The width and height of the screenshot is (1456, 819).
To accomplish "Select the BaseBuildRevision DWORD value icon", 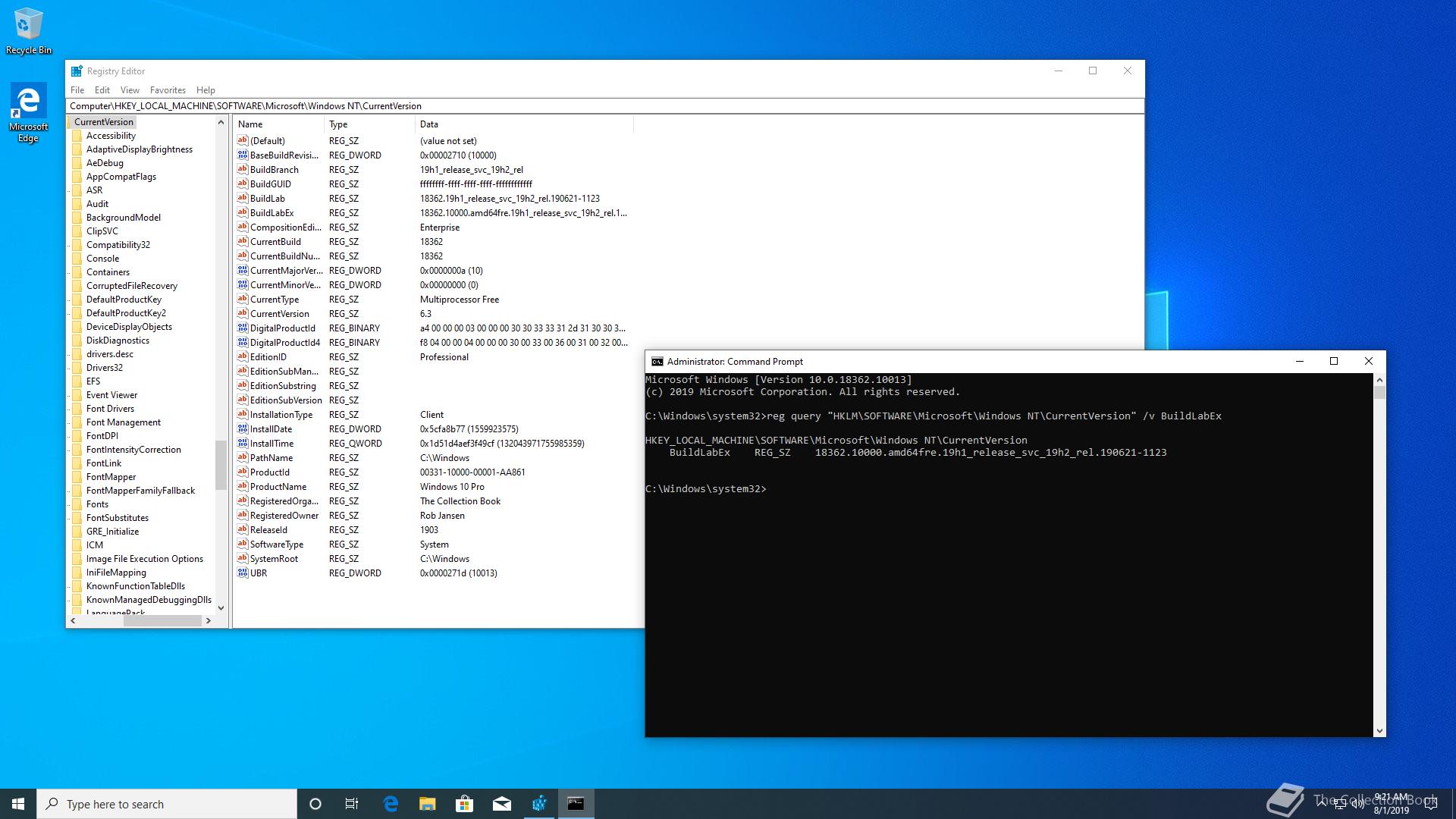I will [243, 155].
